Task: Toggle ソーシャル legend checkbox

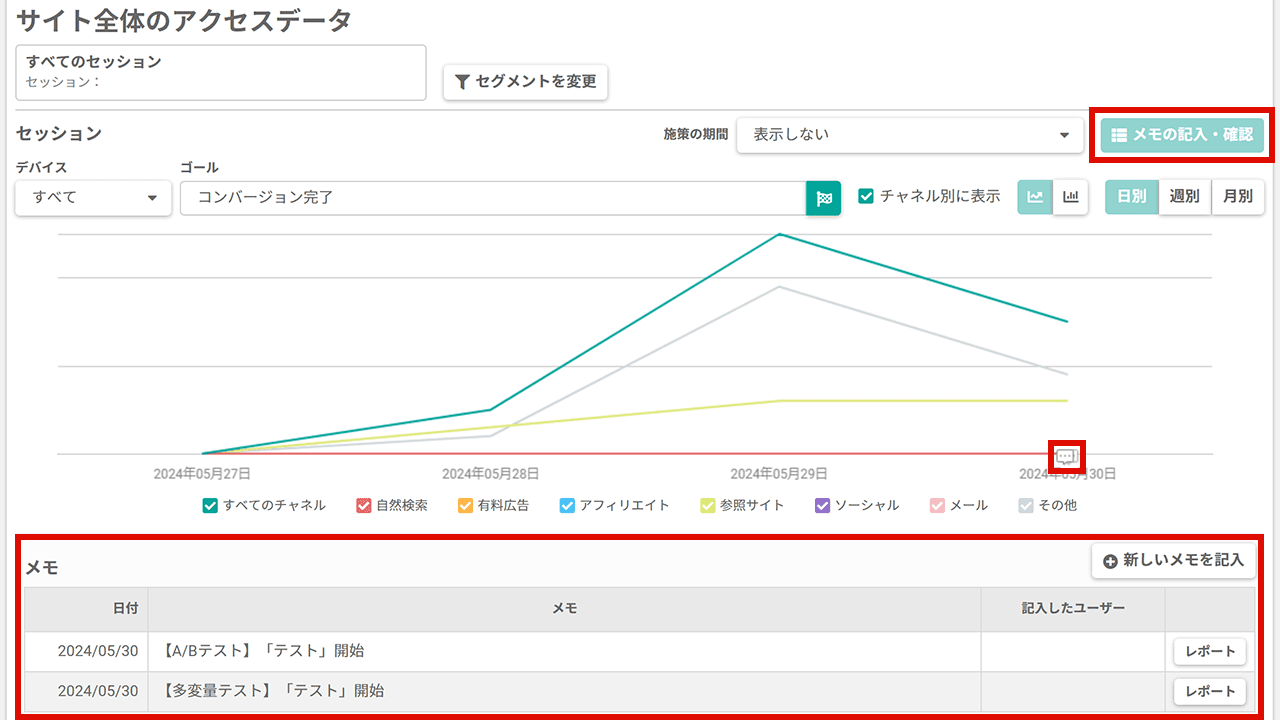Action: tap(823, 505)
